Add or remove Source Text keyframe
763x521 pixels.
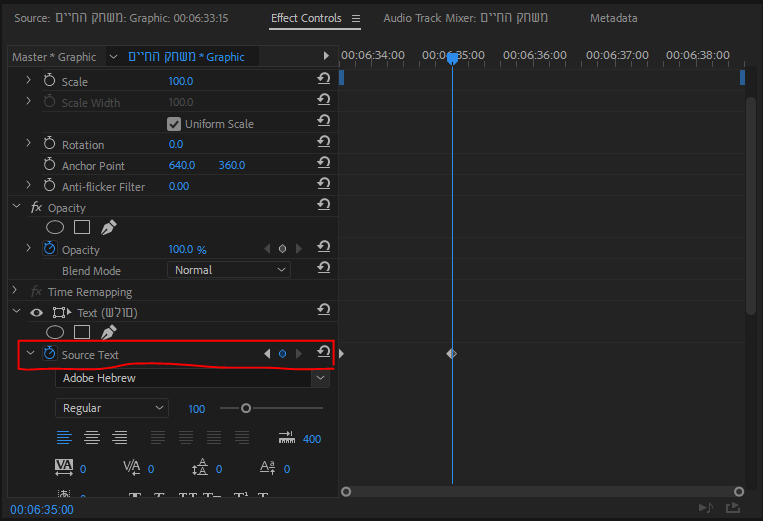tap(282, 354)
